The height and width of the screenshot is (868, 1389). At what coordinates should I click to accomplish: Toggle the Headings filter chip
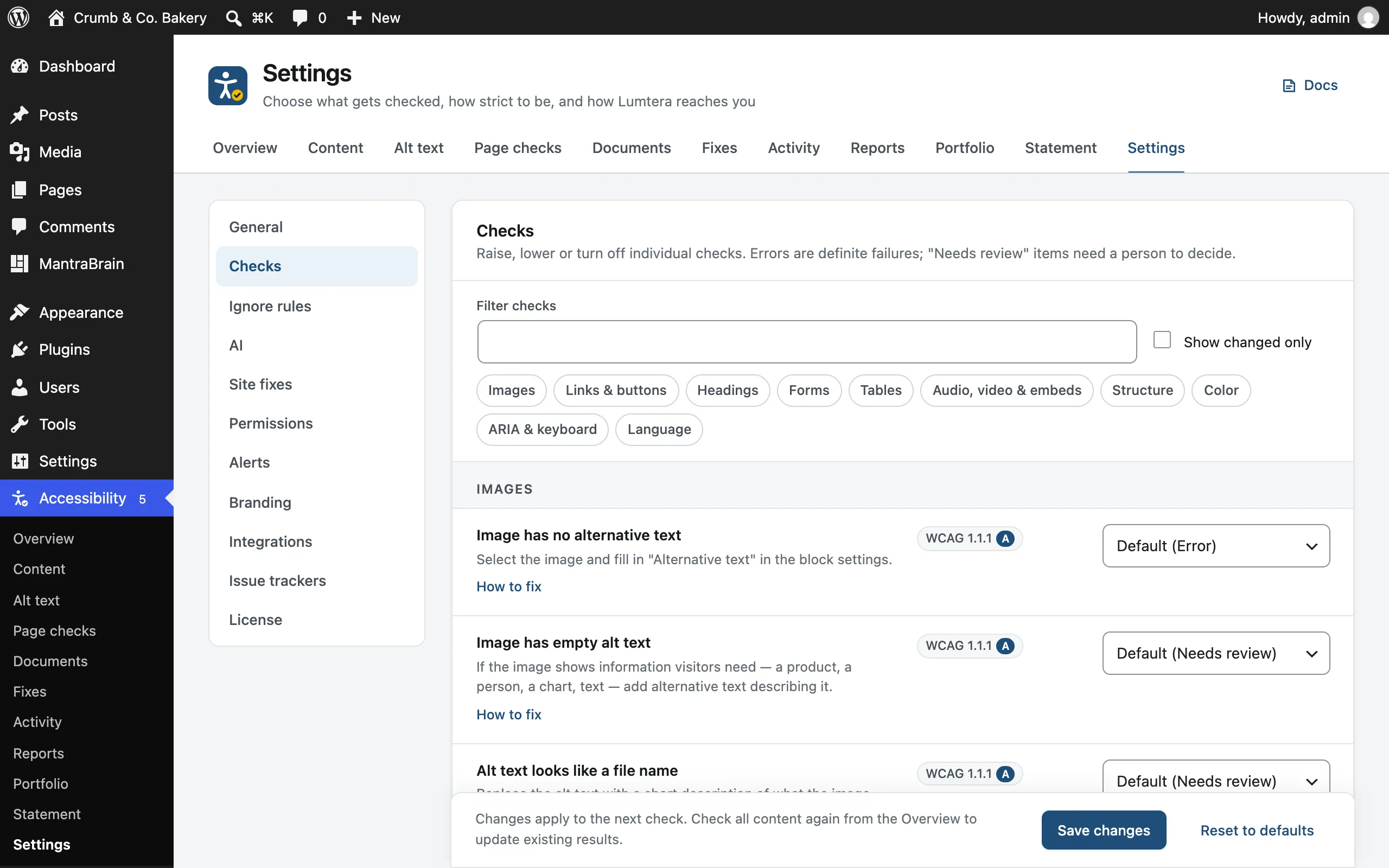728,391
